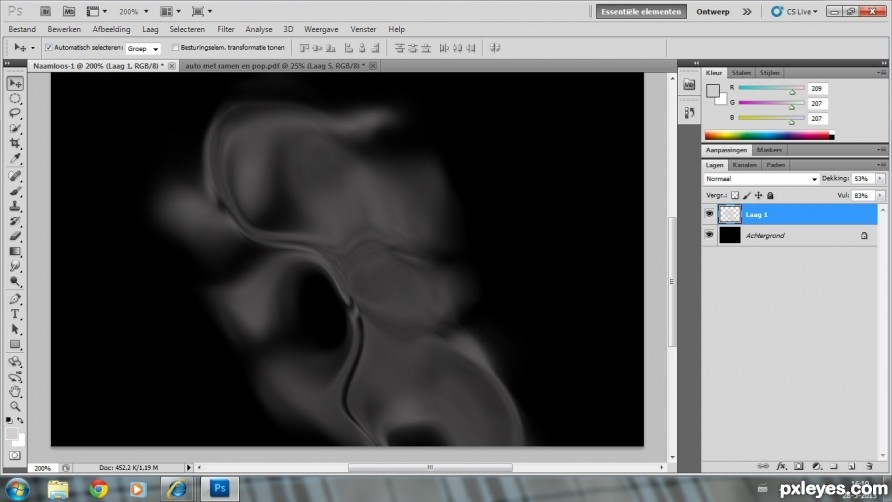Select the 3D Rotate tool
The height and width of the screenshot is (502, 892).
coord(15,362)
